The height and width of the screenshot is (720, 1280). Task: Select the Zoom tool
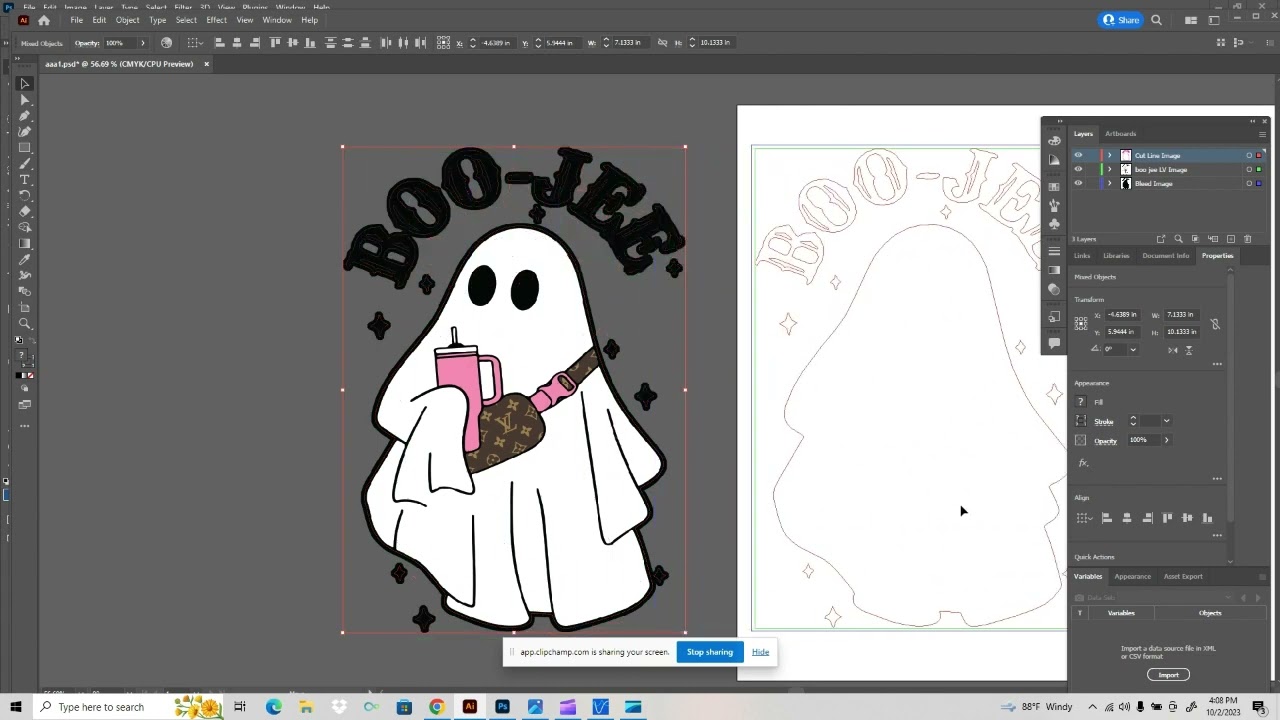25,323
